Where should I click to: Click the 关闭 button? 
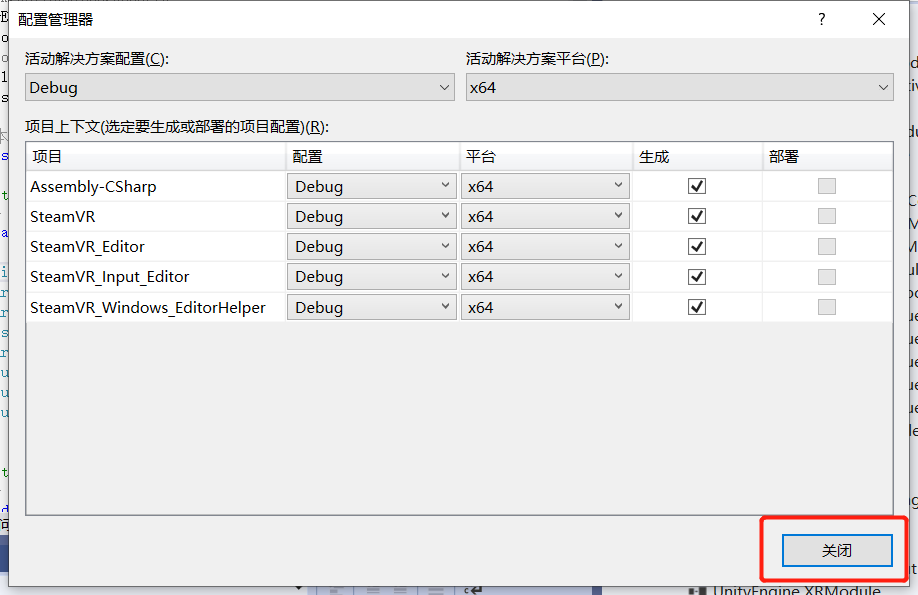(x=836, y=551)
